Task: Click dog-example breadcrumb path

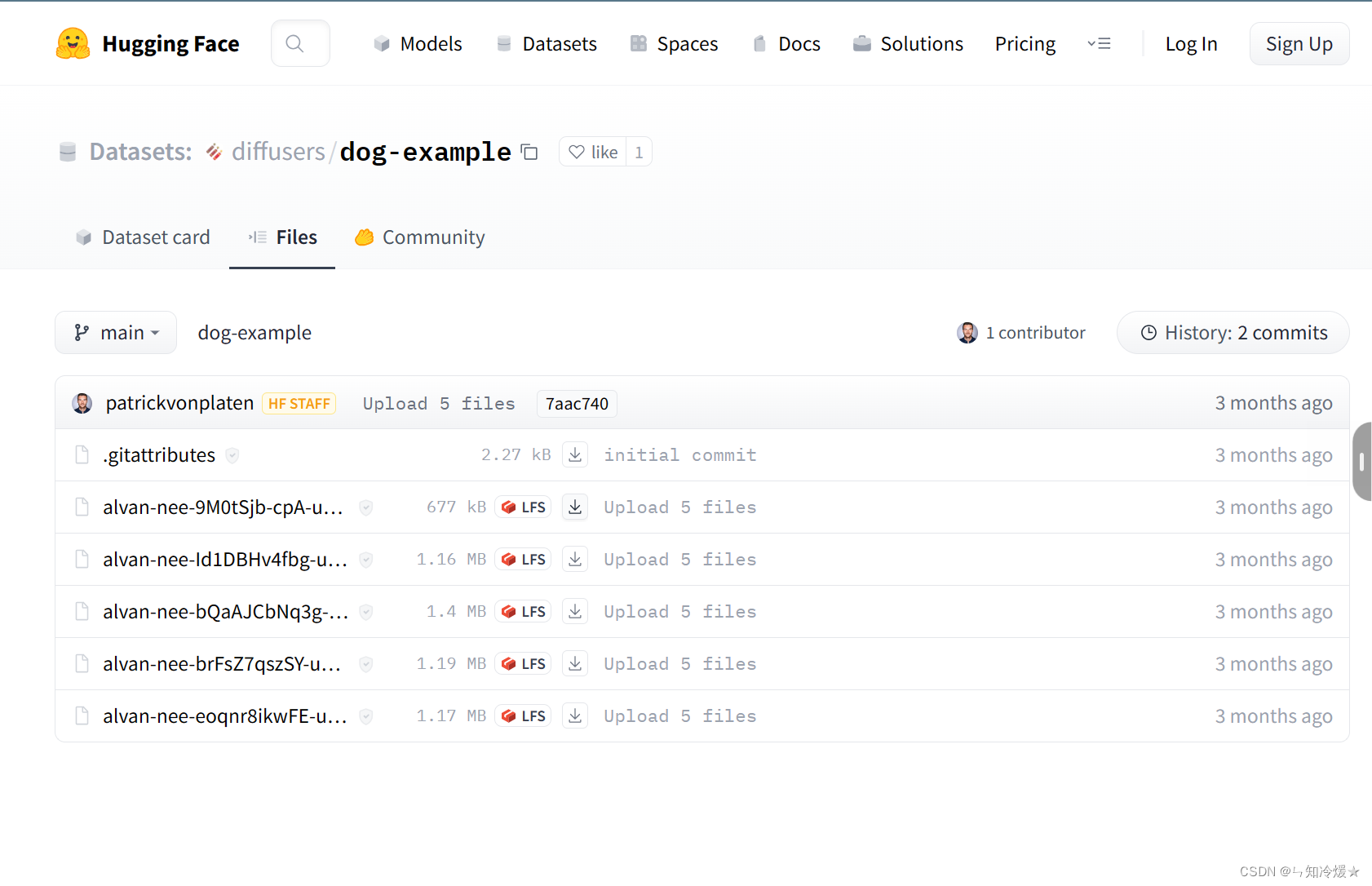Action: tap(254, 332)
